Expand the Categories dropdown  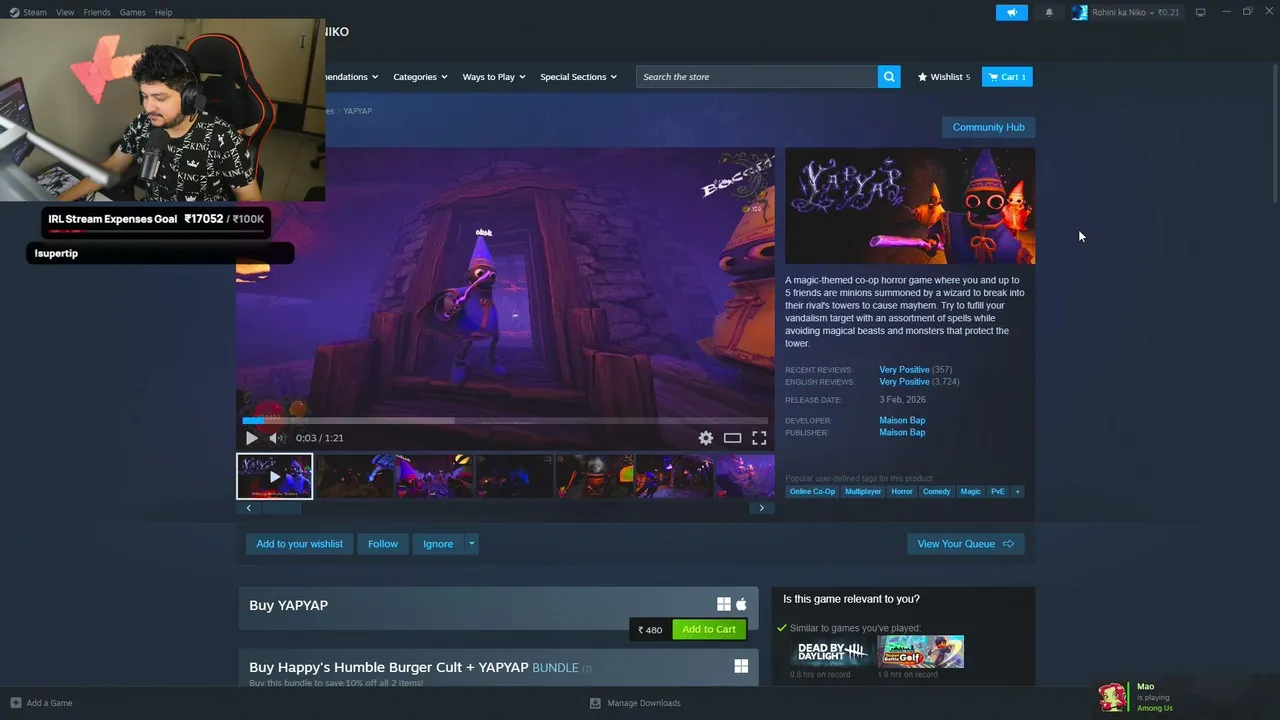[x=420, y=77]
